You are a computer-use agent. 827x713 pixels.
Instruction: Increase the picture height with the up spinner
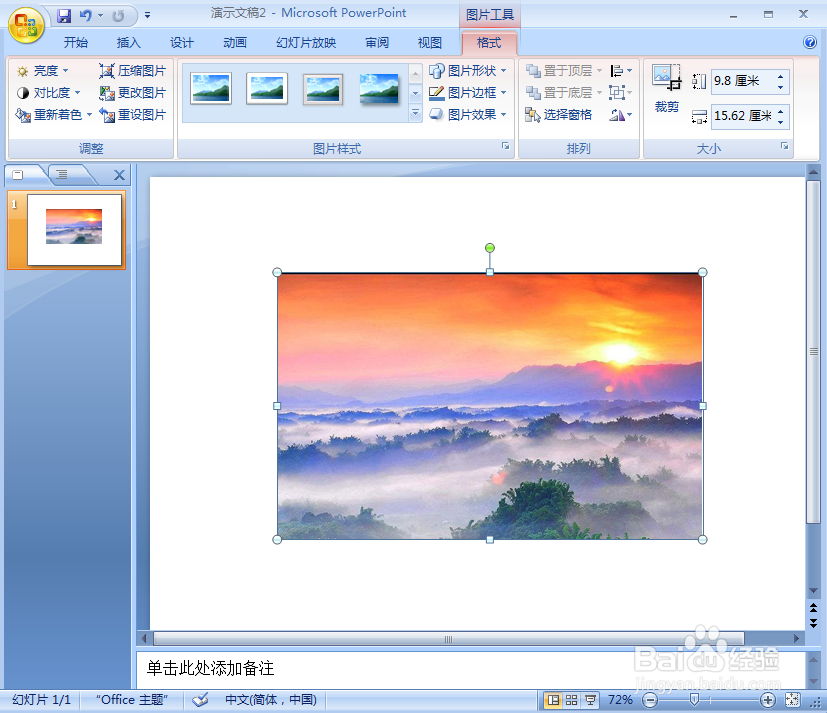coord(781,76)
